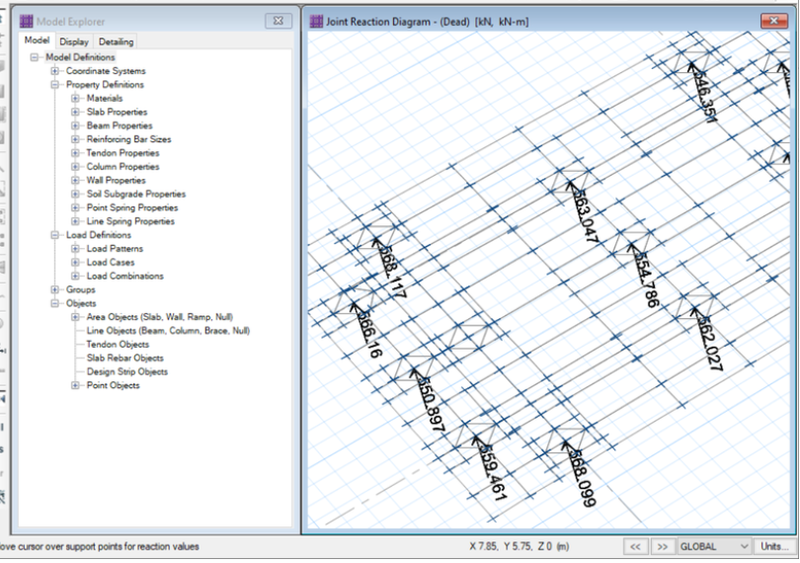Select Load Cases tree item
This screenshot has width=800, height=563.
pos(111,262)
